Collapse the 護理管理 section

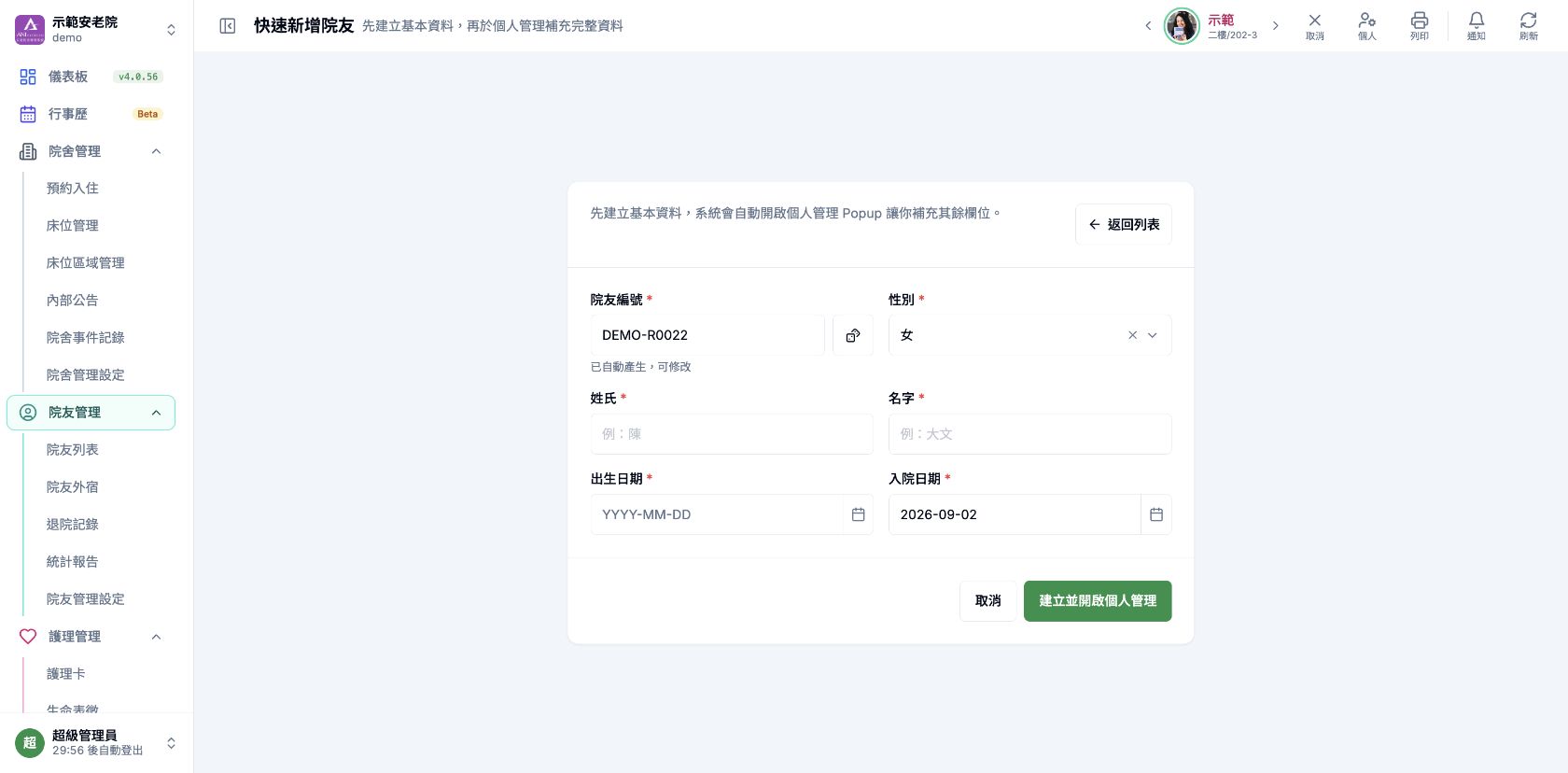pyautogui.click(x=91, y=637)
